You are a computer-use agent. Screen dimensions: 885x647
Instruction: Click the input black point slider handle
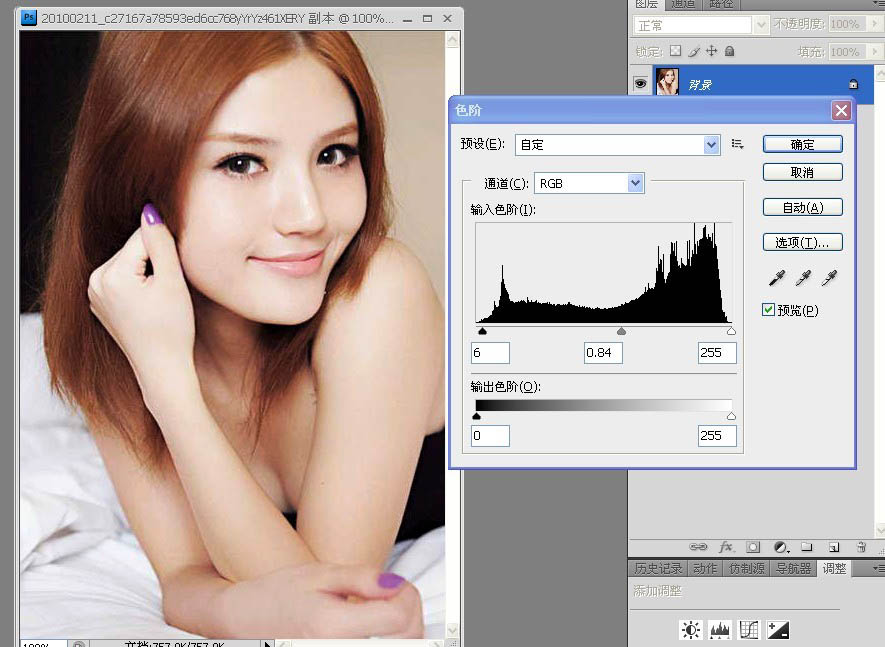click(482, 331)
